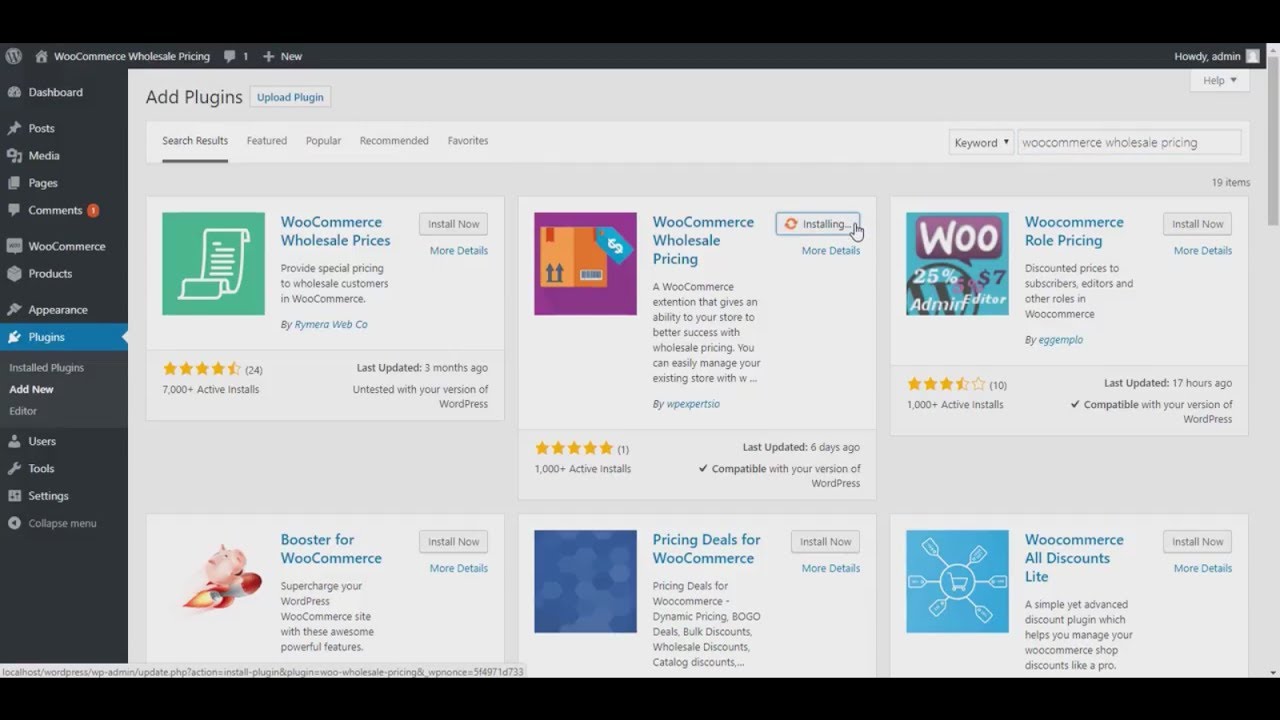1280x720 pixels.
Task: Switch to the Recommended tab
Action: tap(394, 141)
